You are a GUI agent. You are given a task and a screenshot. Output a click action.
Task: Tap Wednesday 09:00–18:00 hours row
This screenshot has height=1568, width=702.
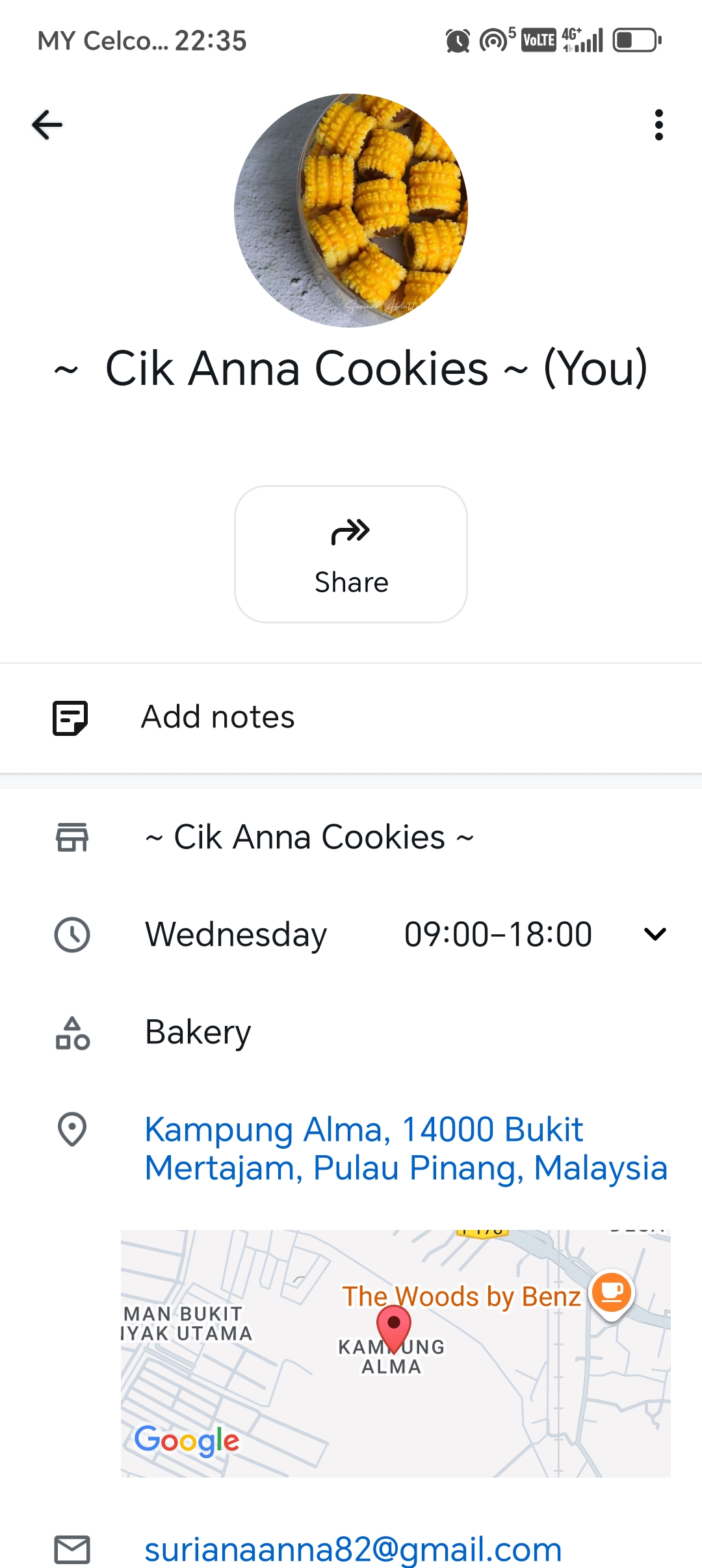tap(368, 935)
